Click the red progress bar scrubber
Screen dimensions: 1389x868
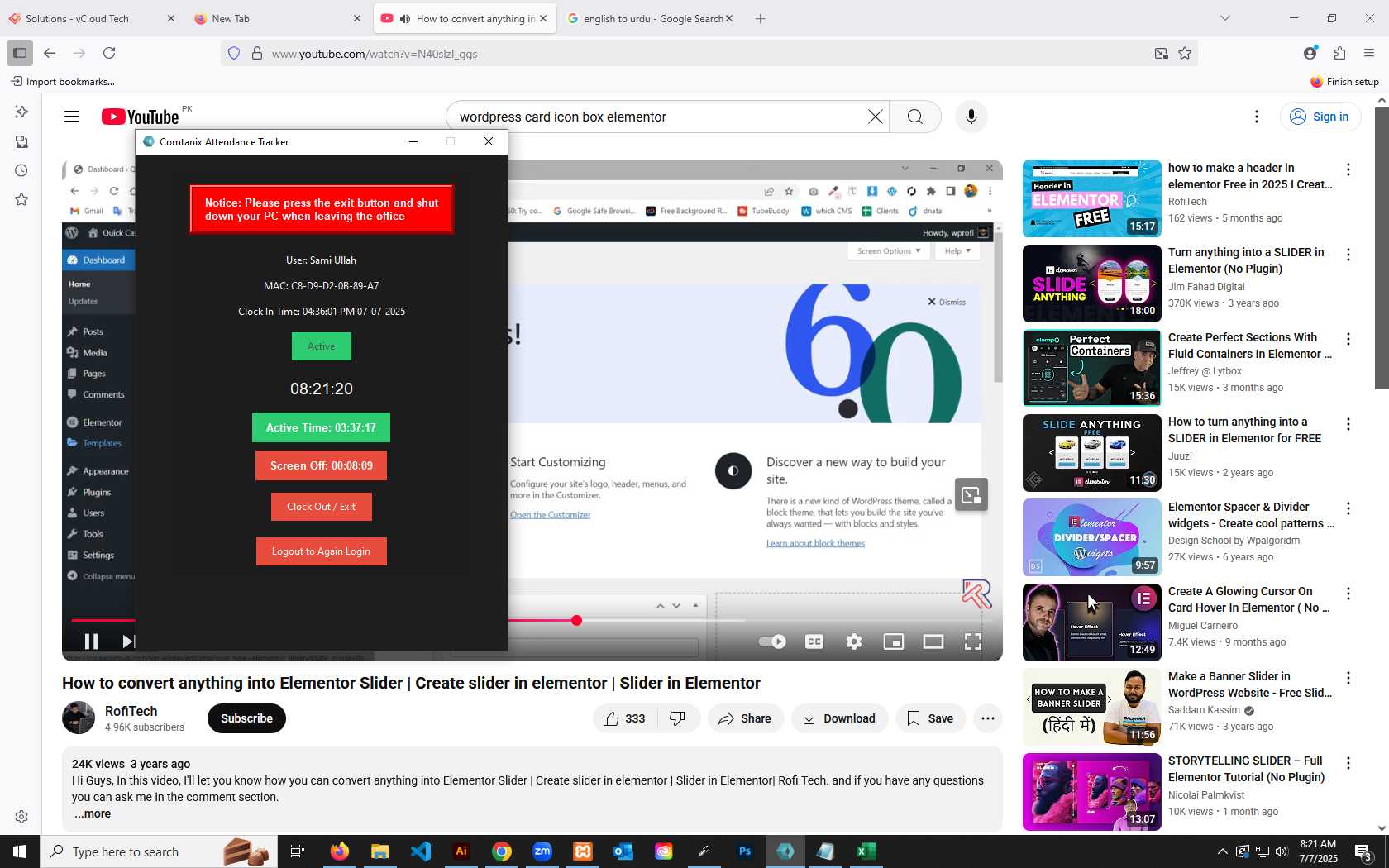click(x=576, y=620)
